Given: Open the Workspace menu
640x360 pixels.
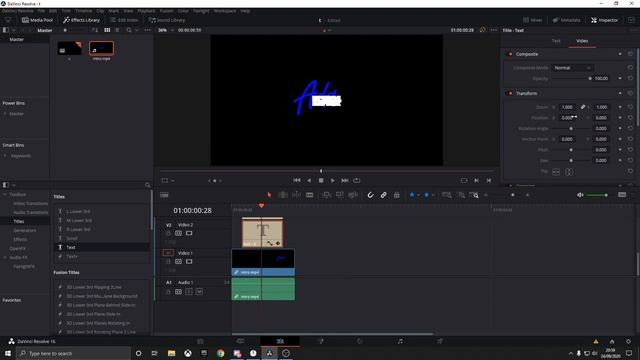Looking at the screenshot, I should [x=225, y=11].
